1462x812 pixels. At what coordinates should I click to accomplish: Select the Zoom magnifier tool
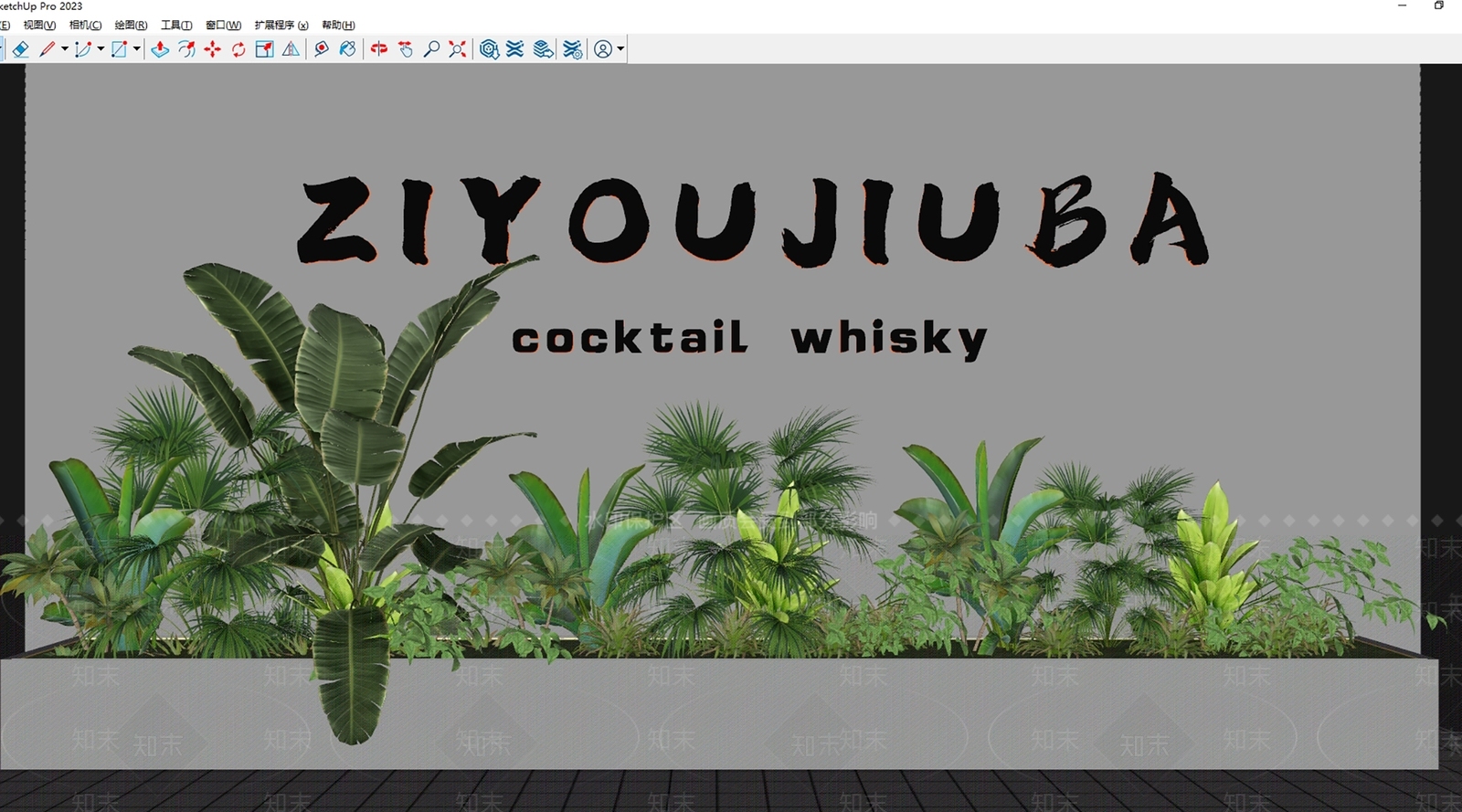[x=431, y=49]
